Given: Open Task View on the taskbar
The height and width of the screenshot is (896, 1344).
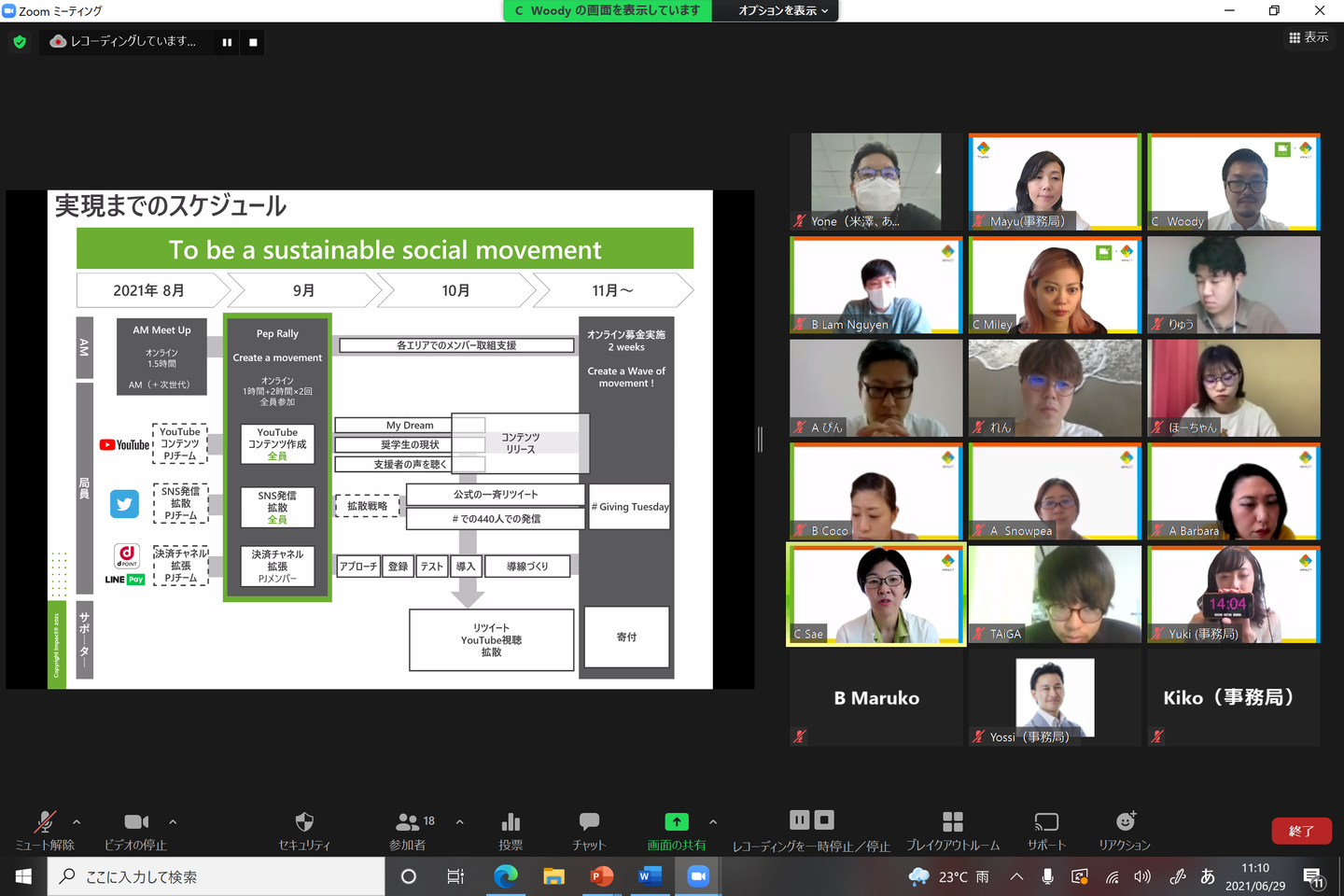Looking at the screenshot, I should 455,876.
